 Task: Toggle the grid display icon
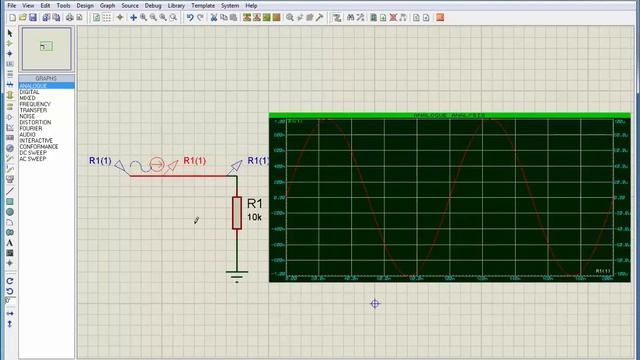(107, 18)
